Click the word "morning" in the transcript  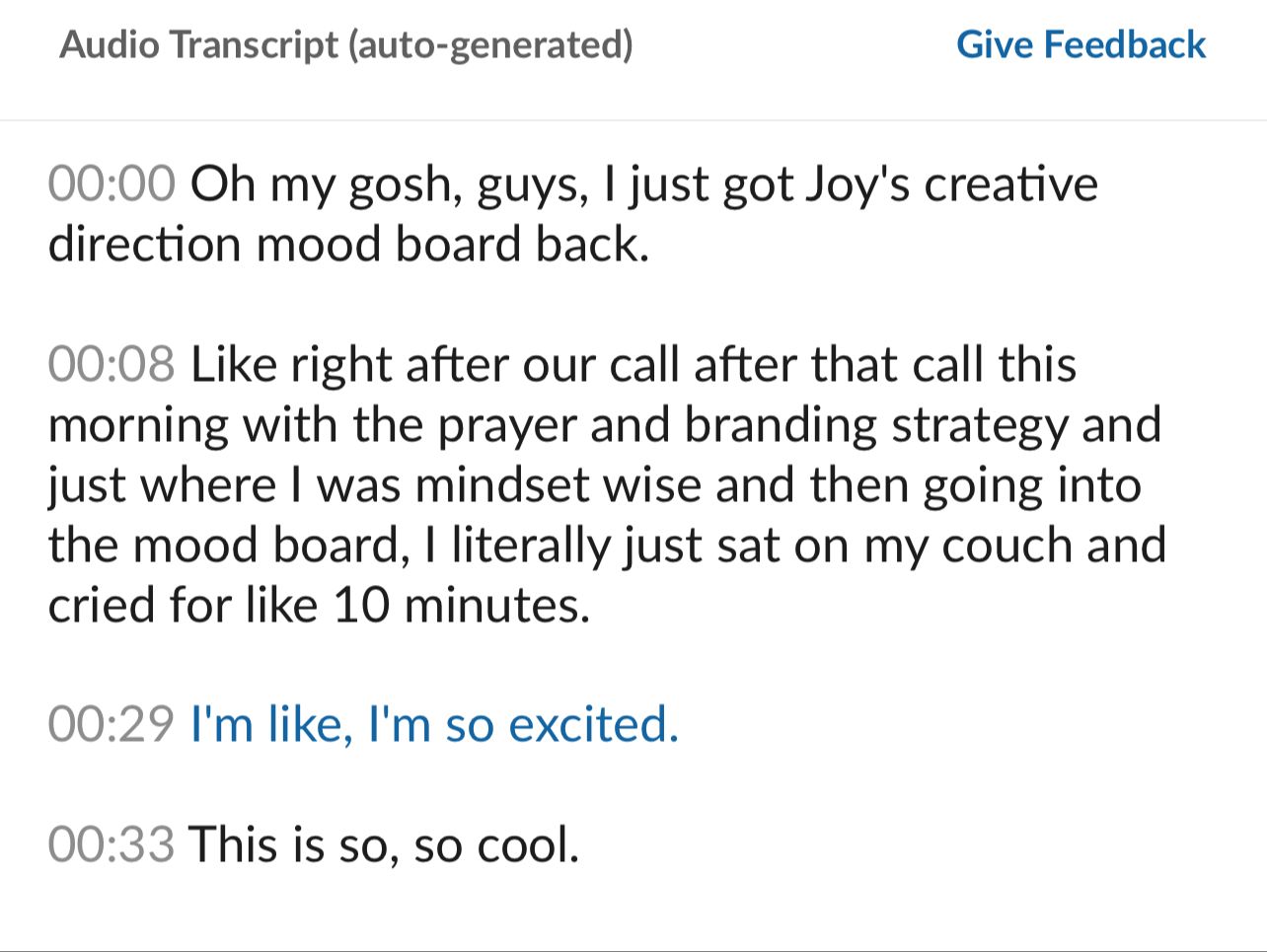(138, 425)
